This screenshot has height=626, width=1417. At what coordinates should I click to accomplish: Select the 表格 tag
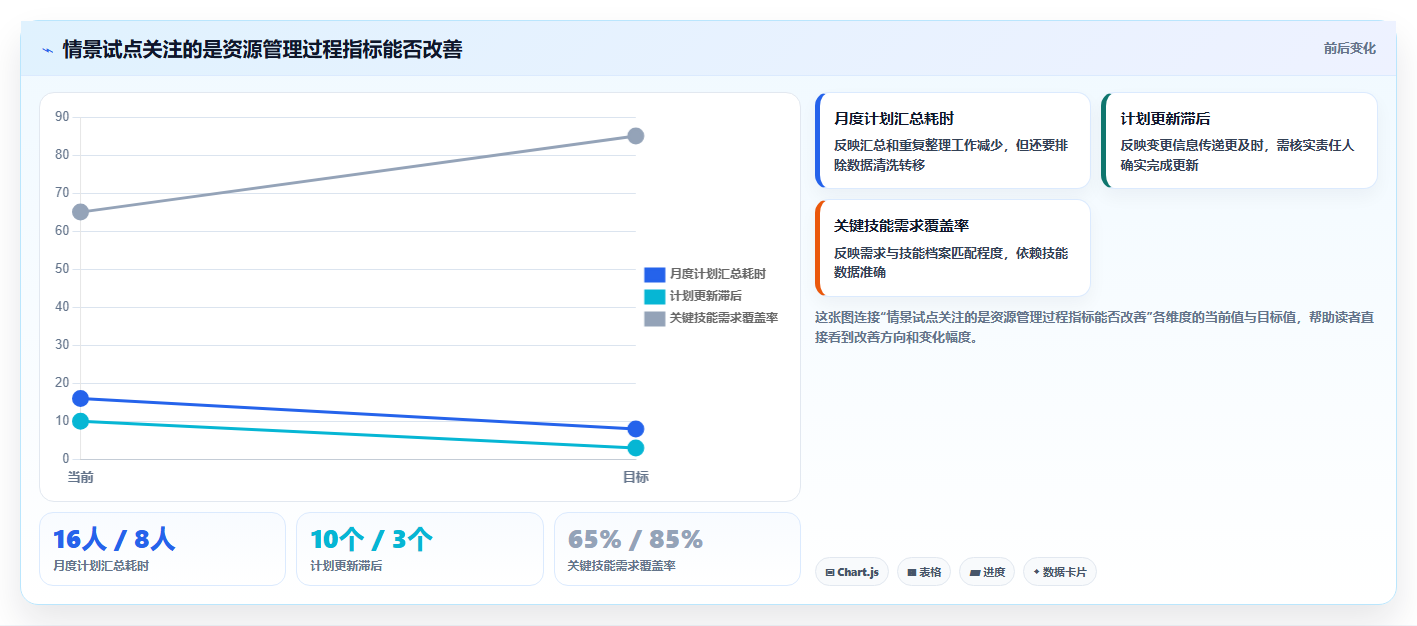tap(924, 572)
